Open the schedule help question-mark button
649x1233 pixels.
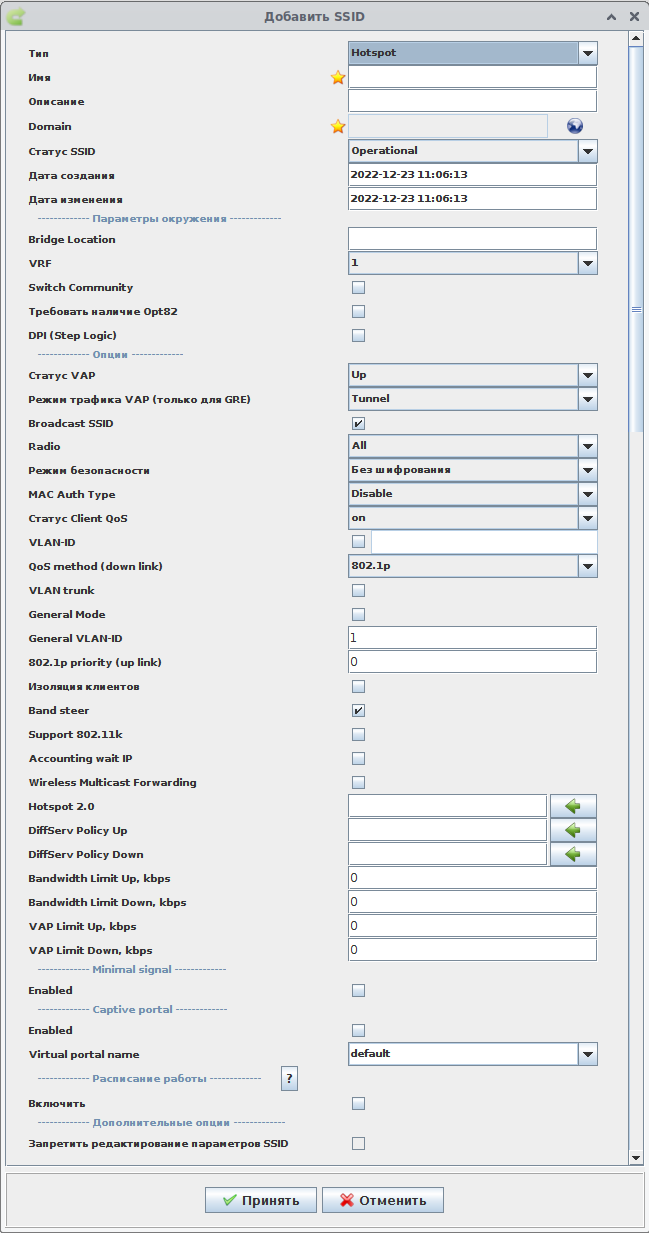(x=289, y=1078)
